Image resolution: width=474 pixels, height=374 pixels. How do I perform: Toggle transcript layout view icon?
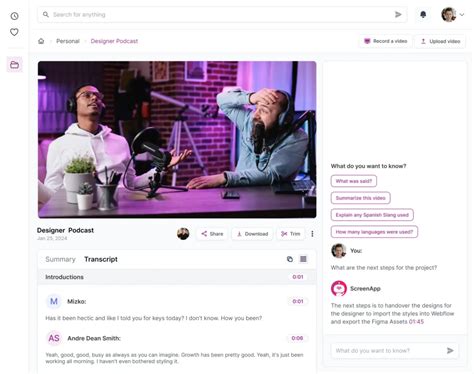point(303,259)
